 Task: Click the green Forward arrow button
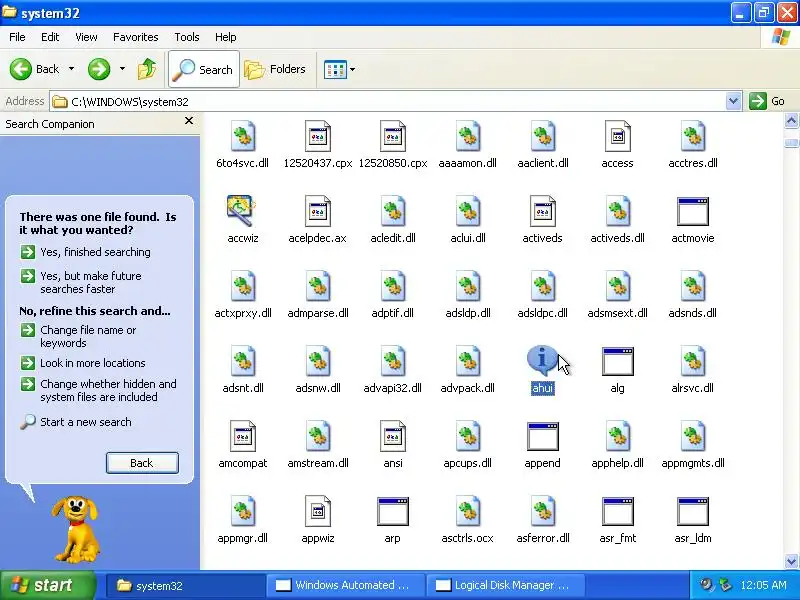point(99,69)
